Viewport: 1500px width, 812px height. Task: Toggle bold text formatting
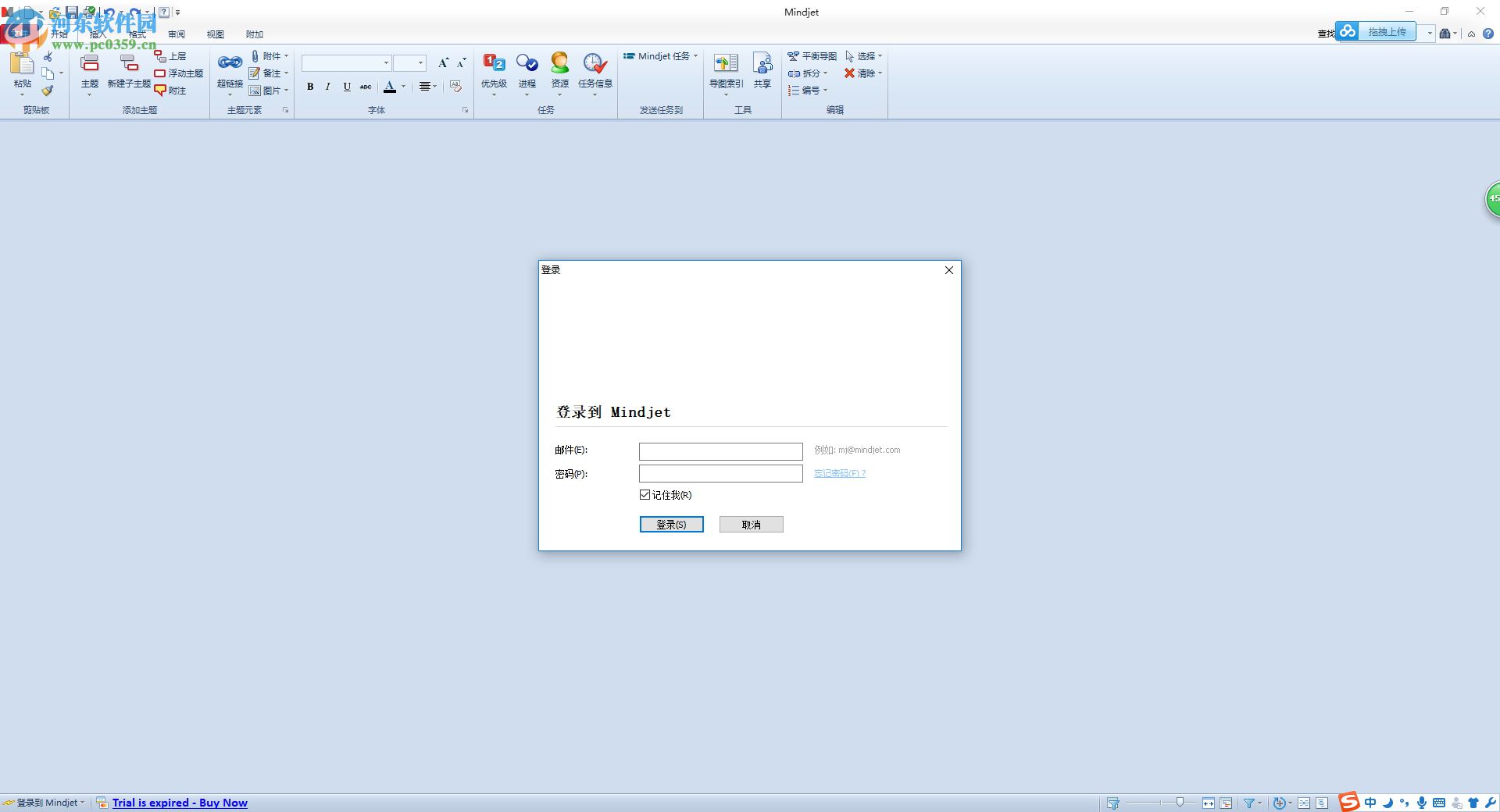tap(310, 87)
